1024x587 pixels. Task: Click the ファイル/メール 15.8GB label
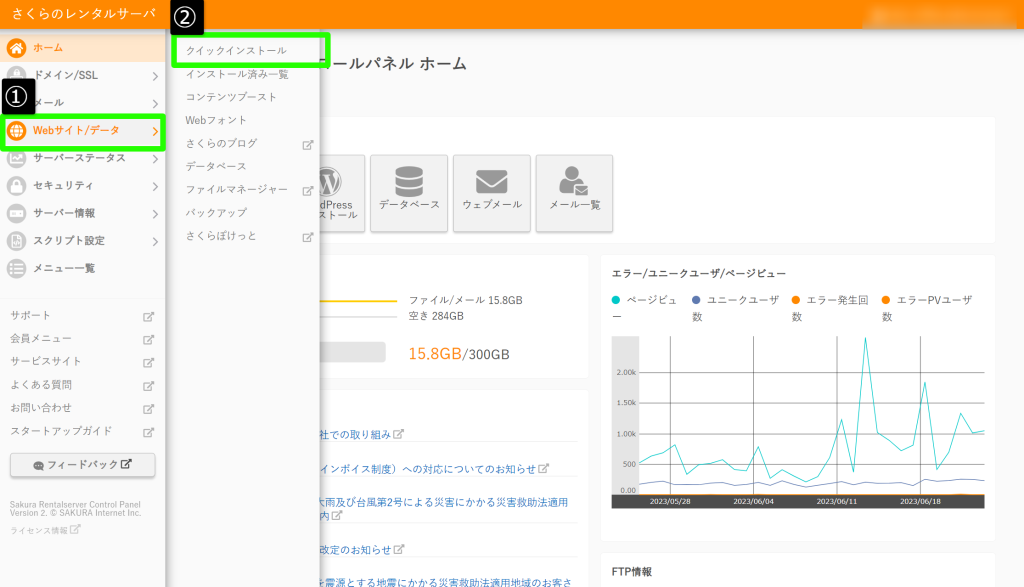tap(466, 300)
